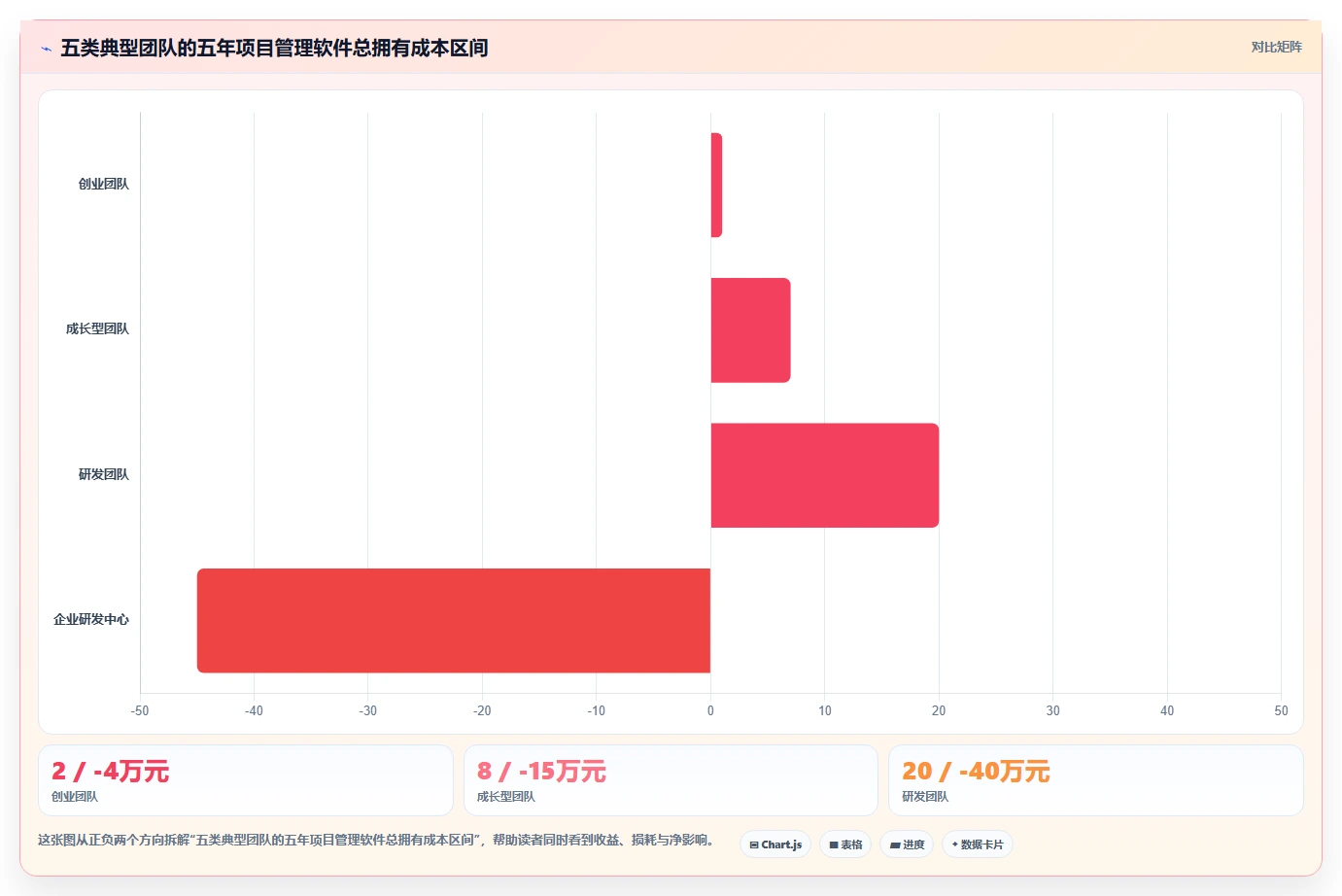
Task: Click the description sentence beginning 这张图从正负两个方向
Action: [377, 840]
